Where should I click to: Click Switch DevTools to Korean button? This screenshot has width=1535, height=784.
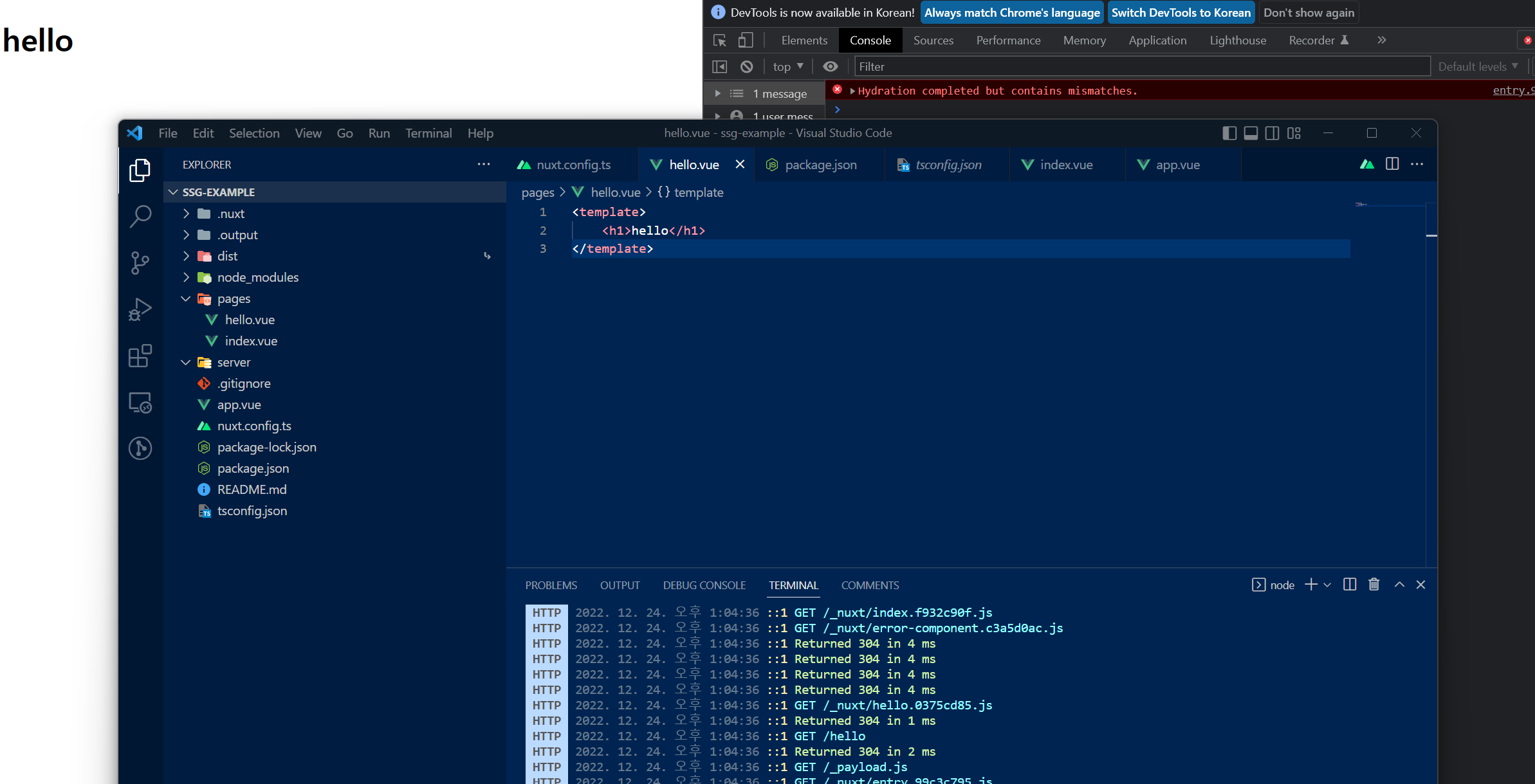1181,13
